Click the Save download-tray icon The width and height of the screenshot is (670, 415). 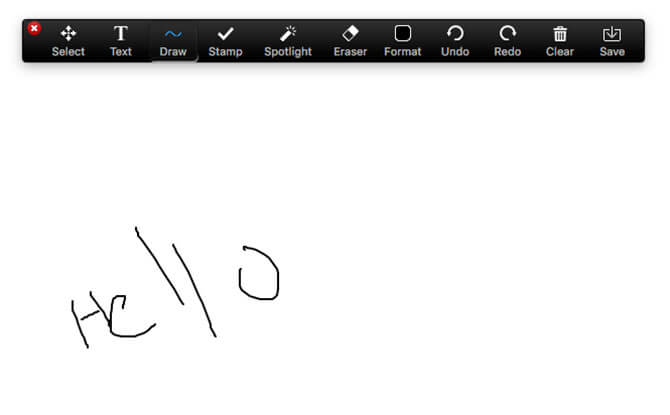click(612, 34)
